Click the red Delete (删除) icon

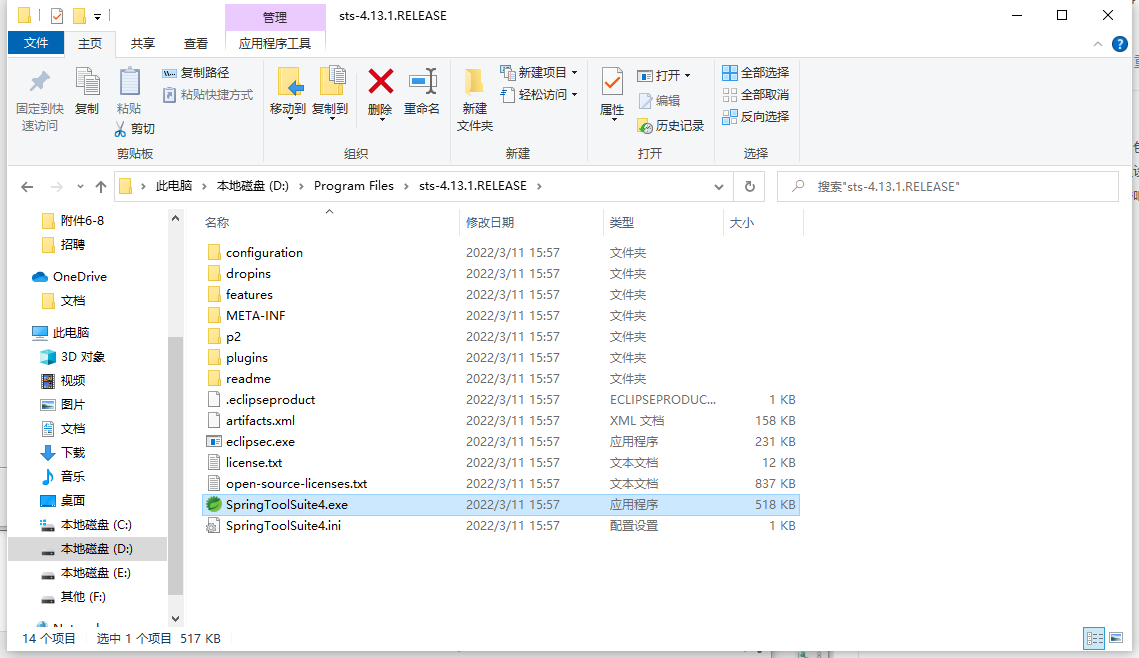coord(381,81)
